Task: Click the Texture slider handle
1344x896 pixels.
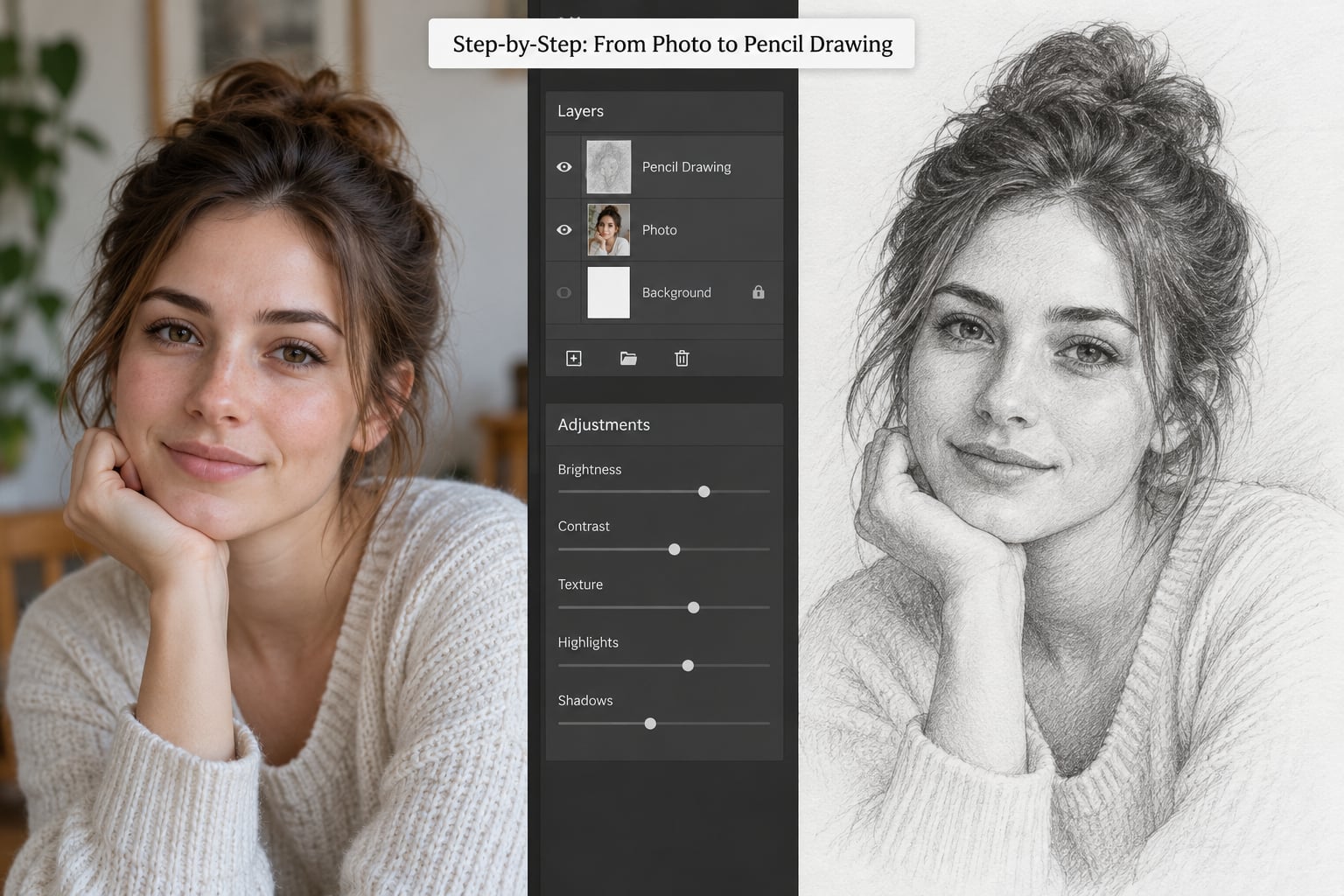Action: [x=694, y=607]
